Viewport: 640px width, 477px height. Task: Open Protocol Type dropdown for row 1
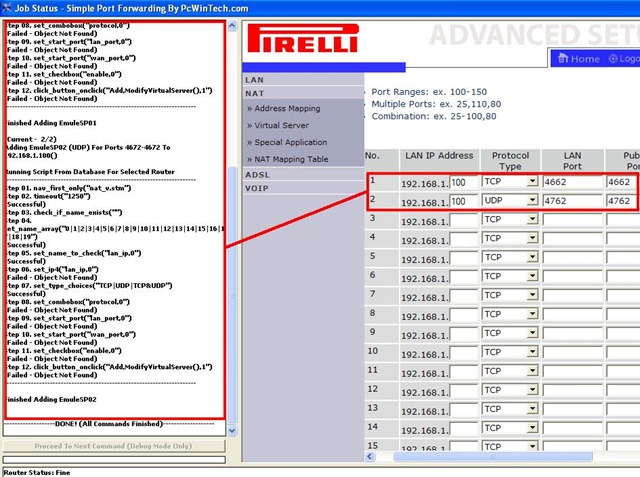(532, 181)
